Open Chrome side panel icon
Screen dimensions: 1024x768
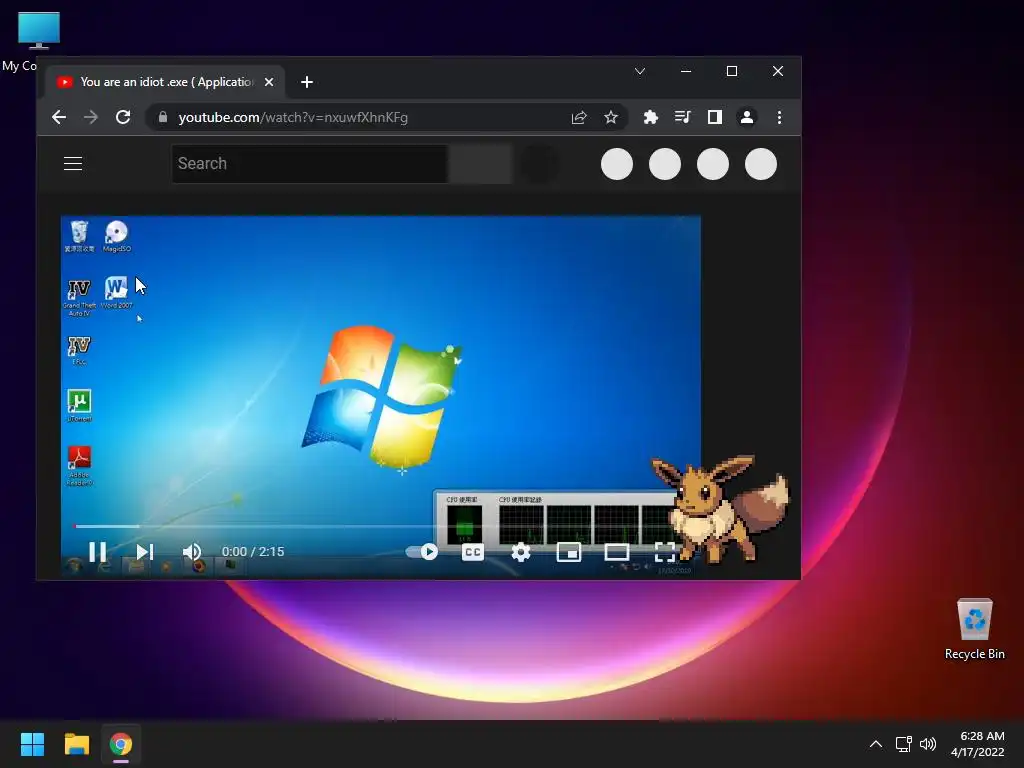pos(714,118)
